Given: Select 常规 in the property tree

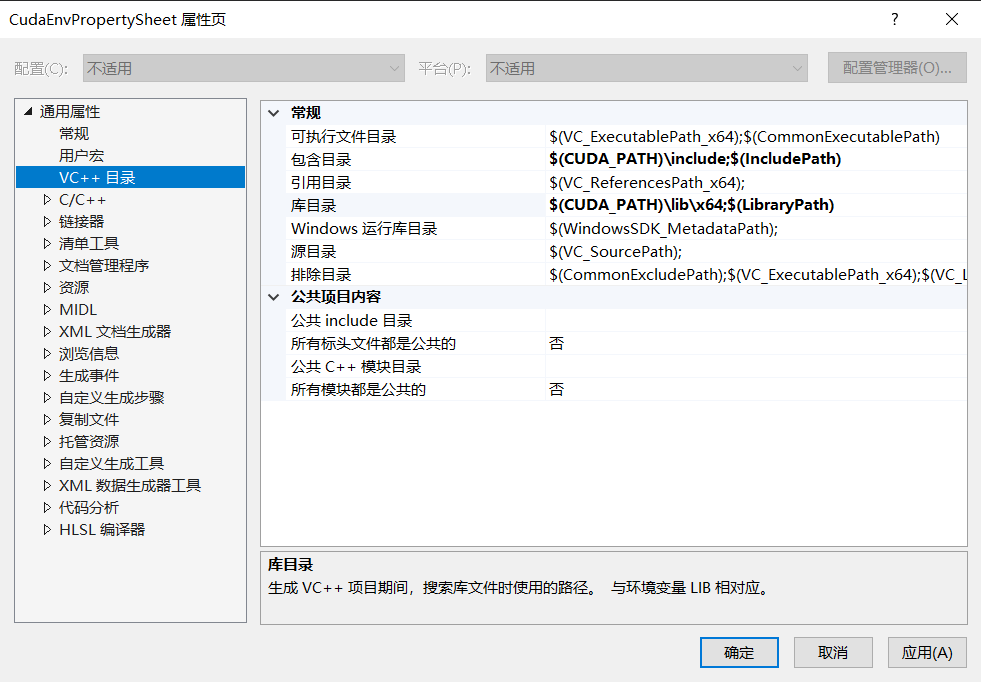Looking at the screenshot, I should pyautogui.click(x=74, y=133).
